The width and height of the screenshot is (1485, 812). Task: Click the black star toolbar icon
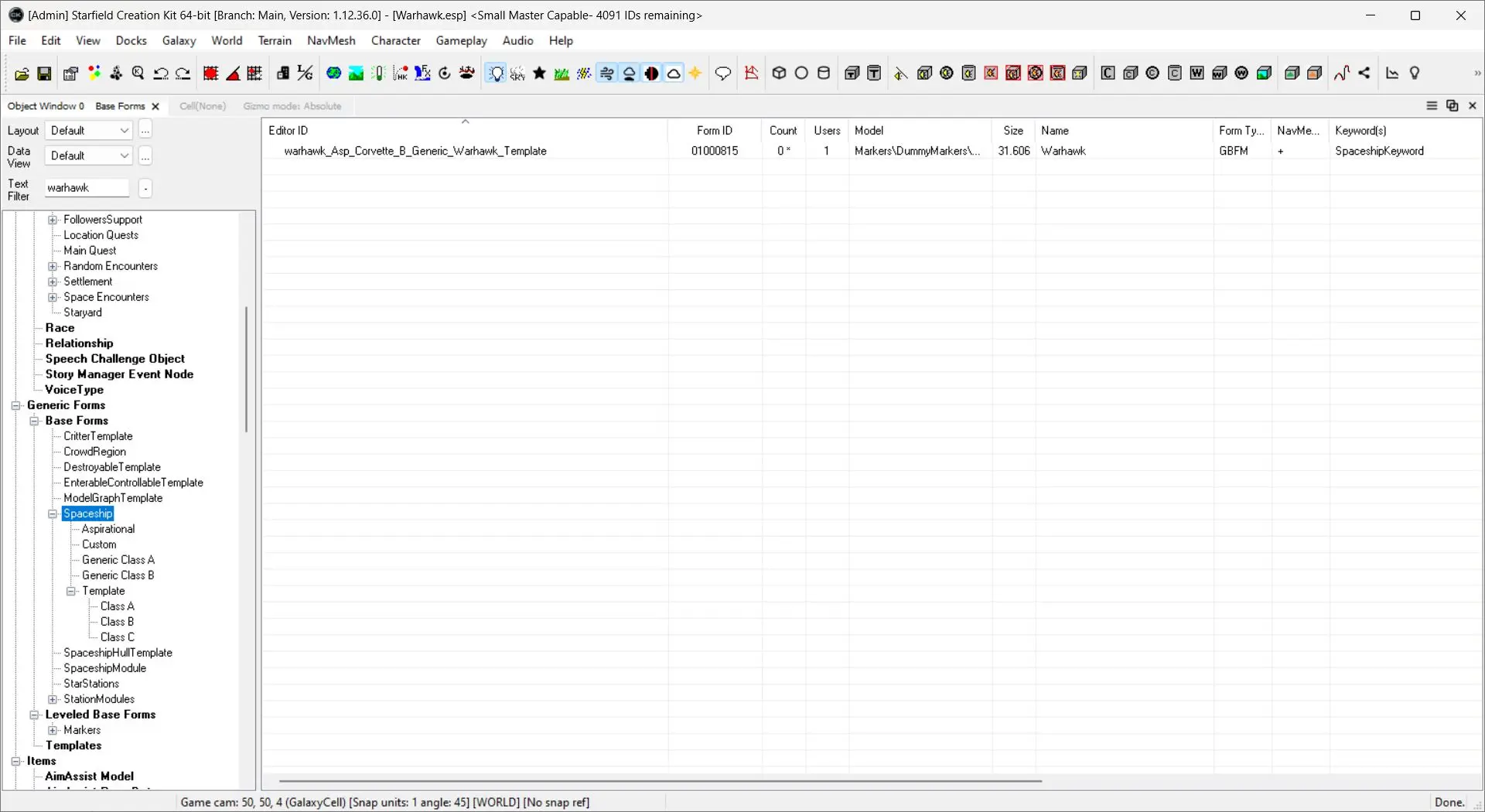[540, 73]
